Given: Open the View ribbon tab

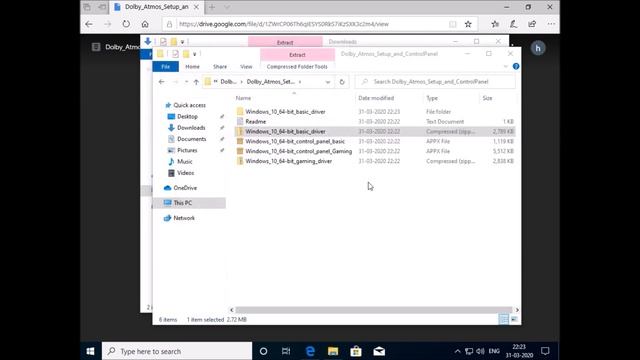Looking at the screenshot, I should (246, 67).
